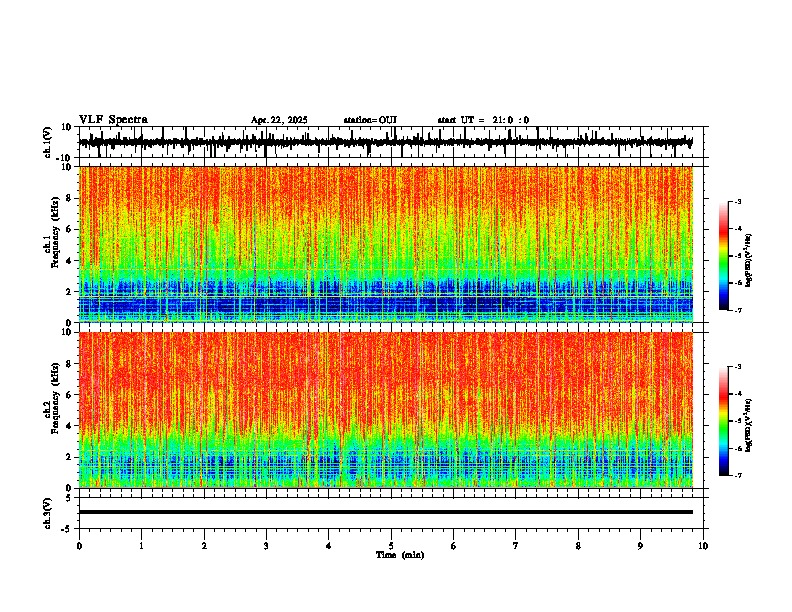Image resolution: width=792 pixels, height=612 pixels.
Task: Click time axis tick label "6"
Action: pos(454,546)
